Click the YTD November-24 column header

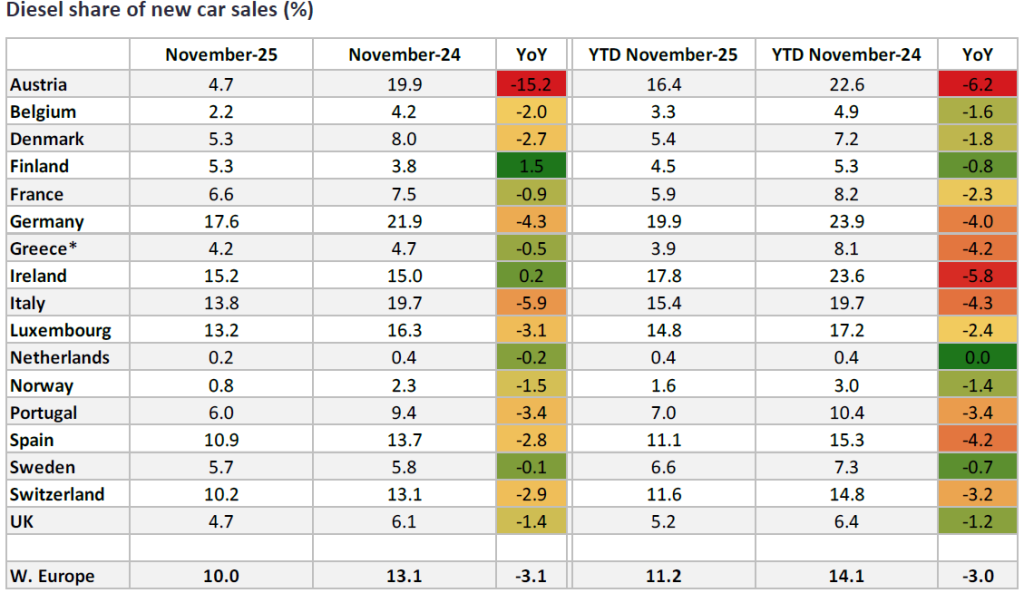846,54
